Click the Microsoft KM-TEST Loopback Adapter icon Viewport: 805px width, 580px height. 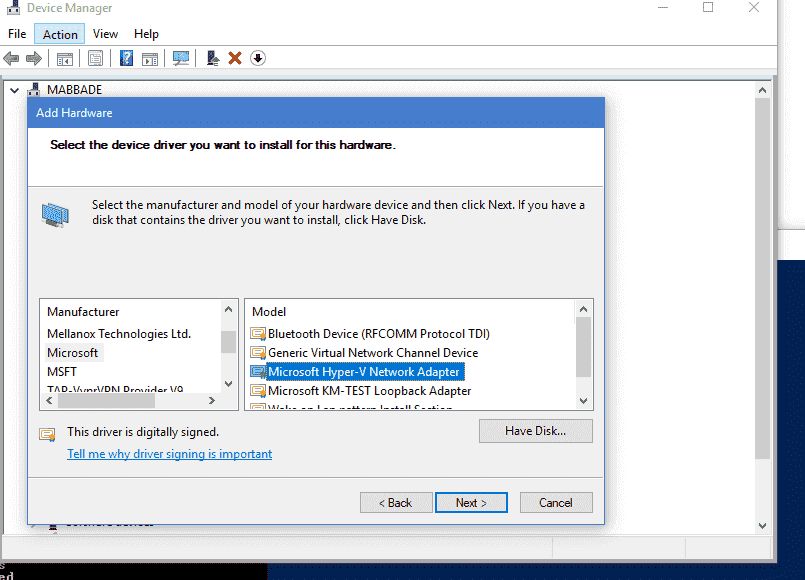(x=258, y=391)
